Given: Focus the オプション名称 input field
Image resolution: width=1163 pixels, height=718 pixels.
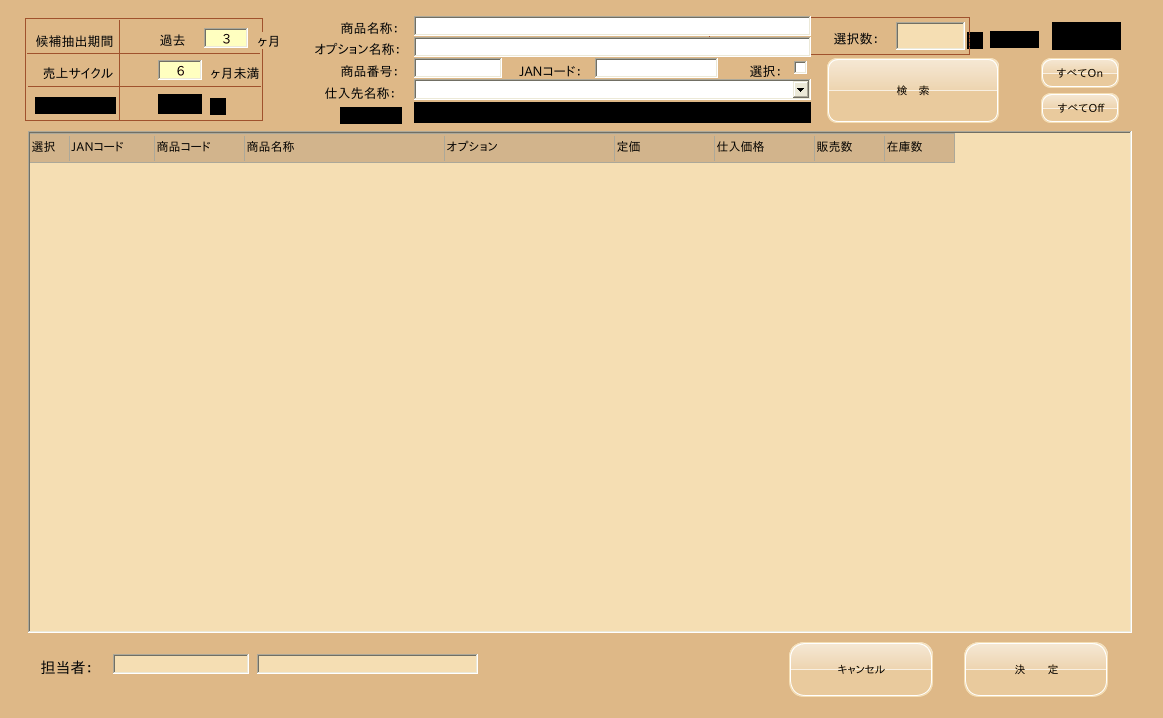Looking at the screenshot, I should point(612,47).
